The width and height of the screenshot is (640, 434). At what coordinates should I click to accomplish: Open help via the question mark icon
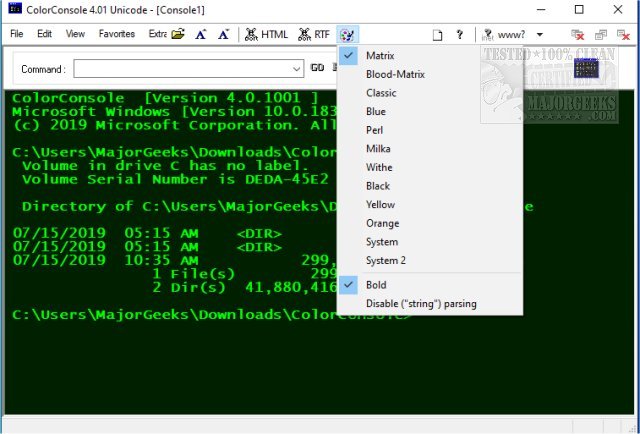tap(460, 35)
